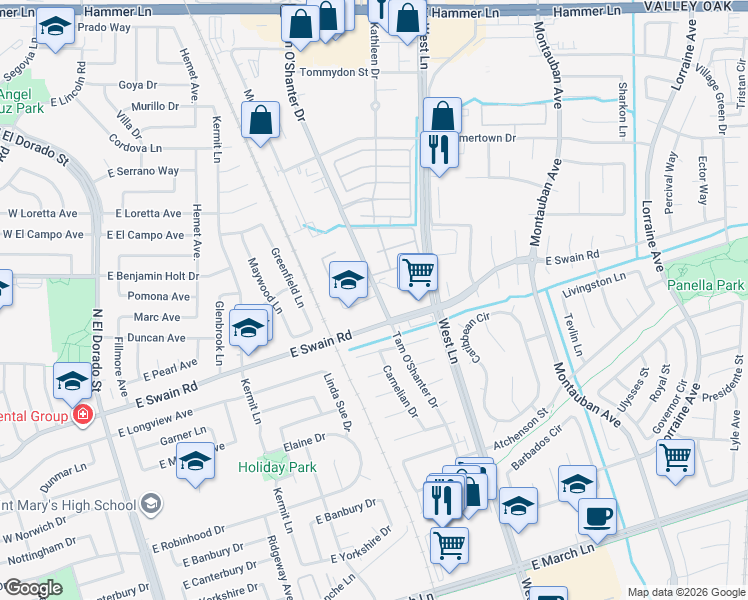Select the shopping bag marker right of Kathleen Dr at Hammer Ln
748x600 pixels.
pyautogui.click(x=407, y=19)
